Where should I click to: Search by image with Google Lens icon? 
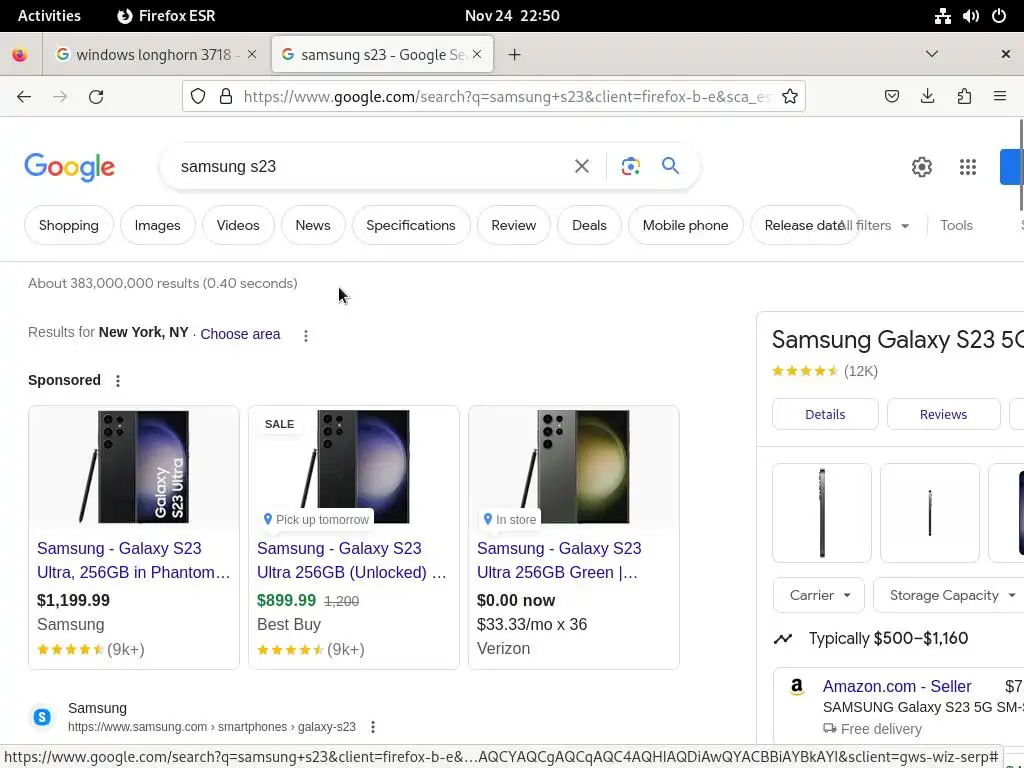630,167
